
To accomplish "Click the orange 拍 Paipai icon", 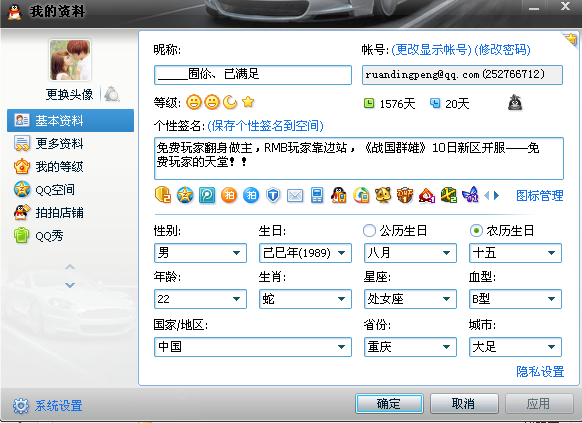I will [229, 195].
